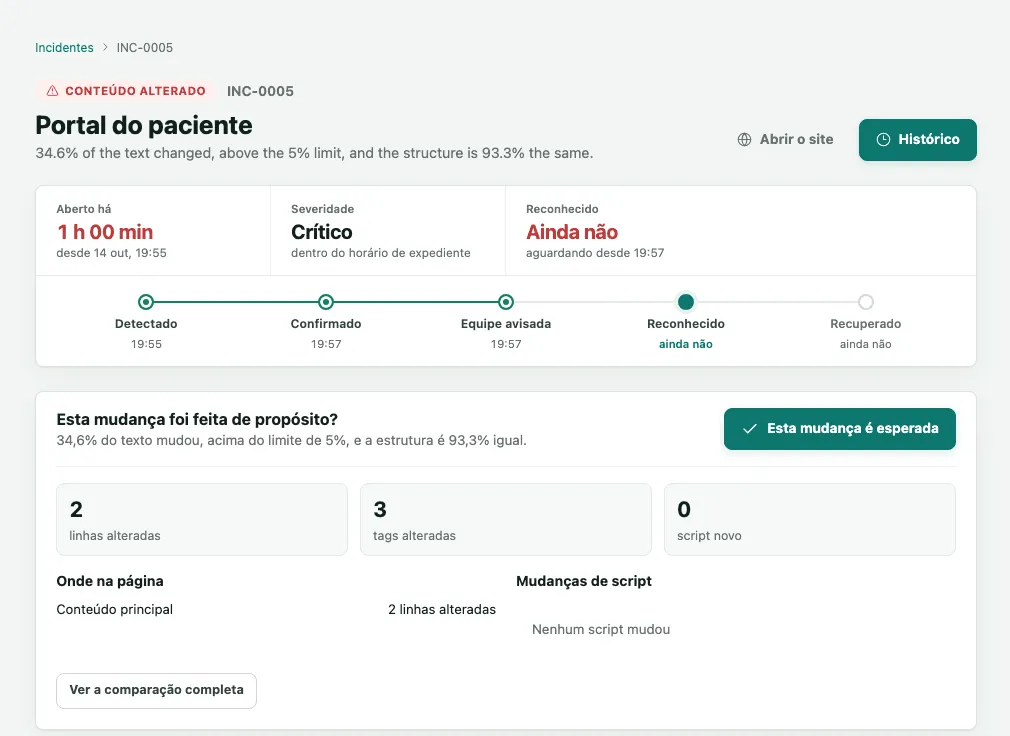The width and height of the screenshot is (1010, 736).
Task: Click the Esta mudança foi feita de propósito? heading
Action: (197, 419)
